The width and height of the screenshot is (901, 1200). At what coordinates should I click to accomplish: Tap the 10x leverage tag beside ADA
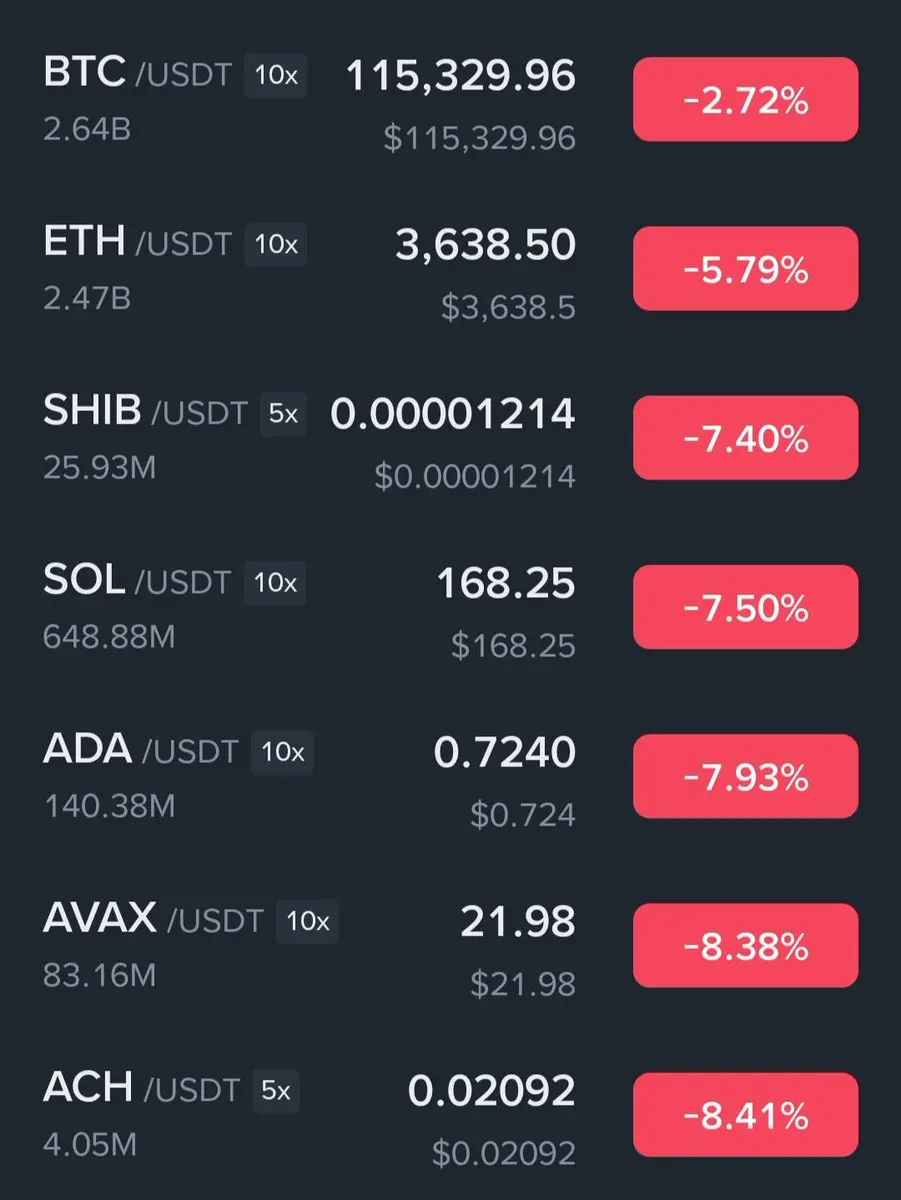coord(283,752)
